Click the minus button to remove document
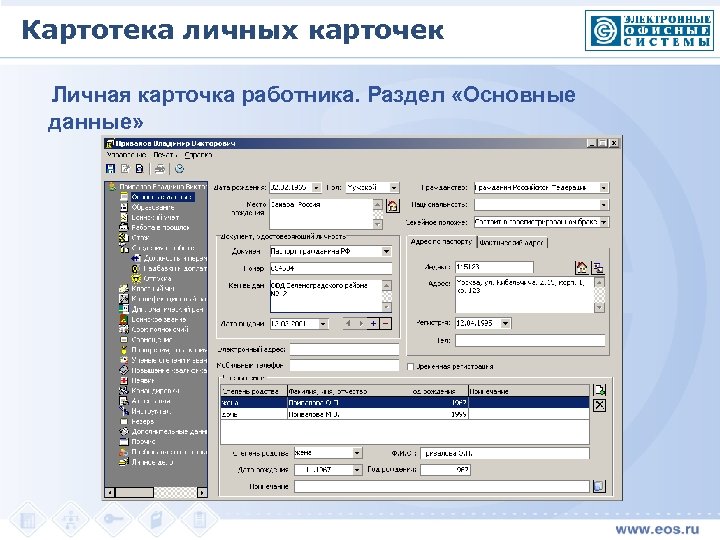 tap(386, 324)
